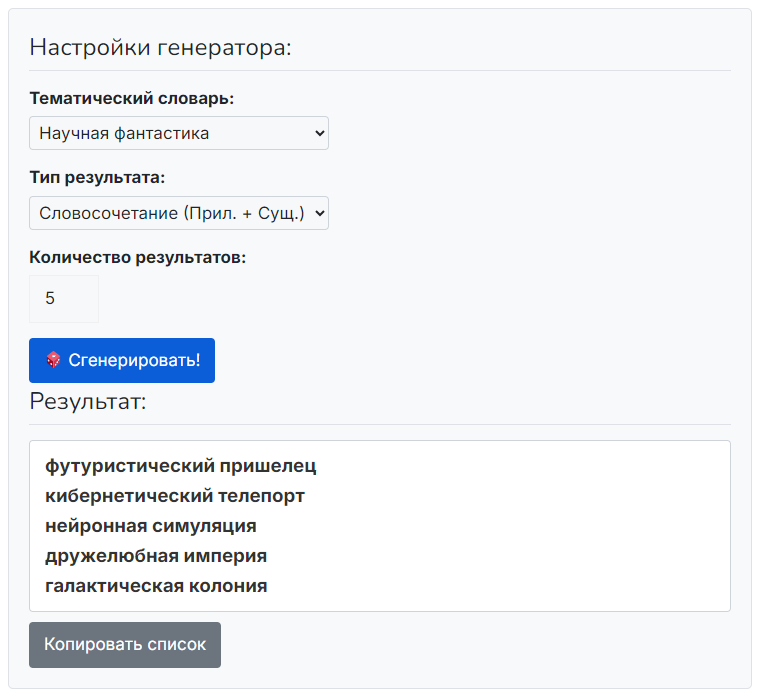Select result галактическая колония
757x696 pixels.
[x=156, y=586]
